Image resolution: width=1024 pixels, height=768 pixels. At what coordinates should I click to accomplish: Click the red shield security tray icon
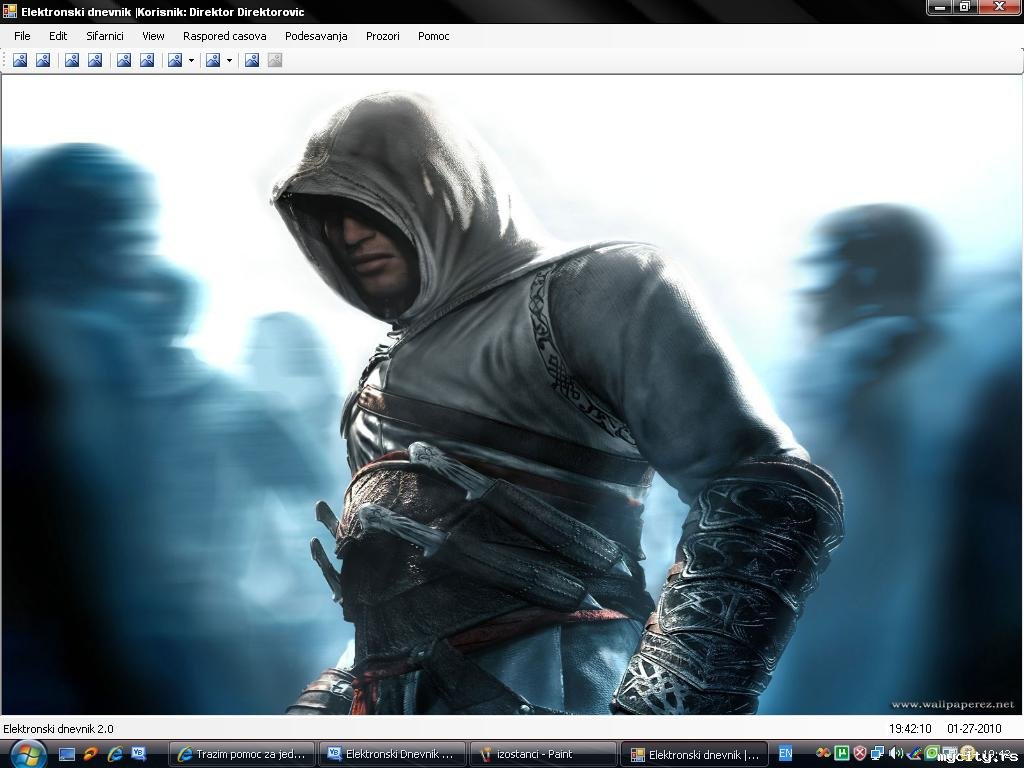[860, 754]
